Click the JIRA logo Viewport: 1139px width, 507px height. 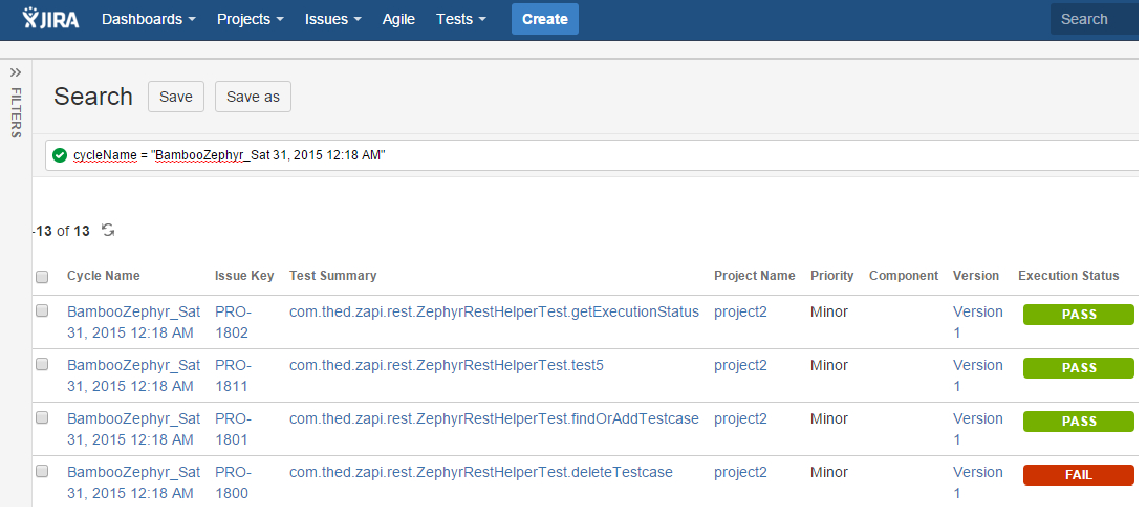click(51, 19)
